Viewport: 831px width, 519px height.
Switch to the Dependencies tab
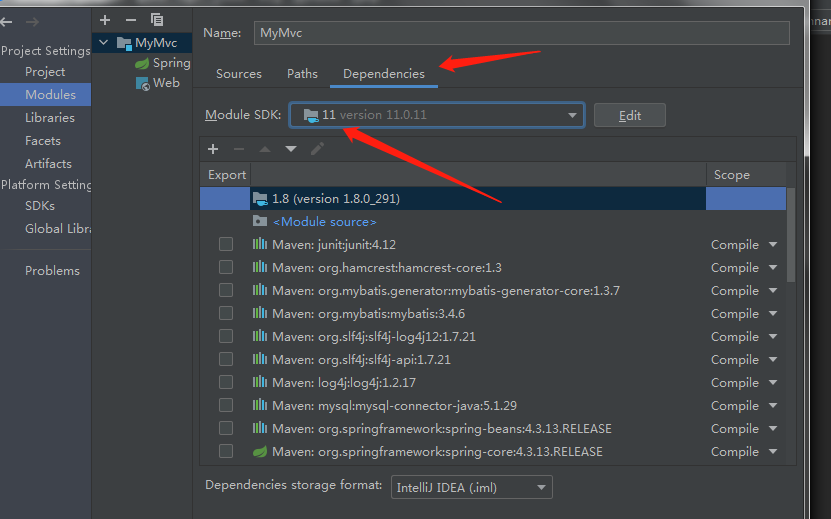coord(384,74)
